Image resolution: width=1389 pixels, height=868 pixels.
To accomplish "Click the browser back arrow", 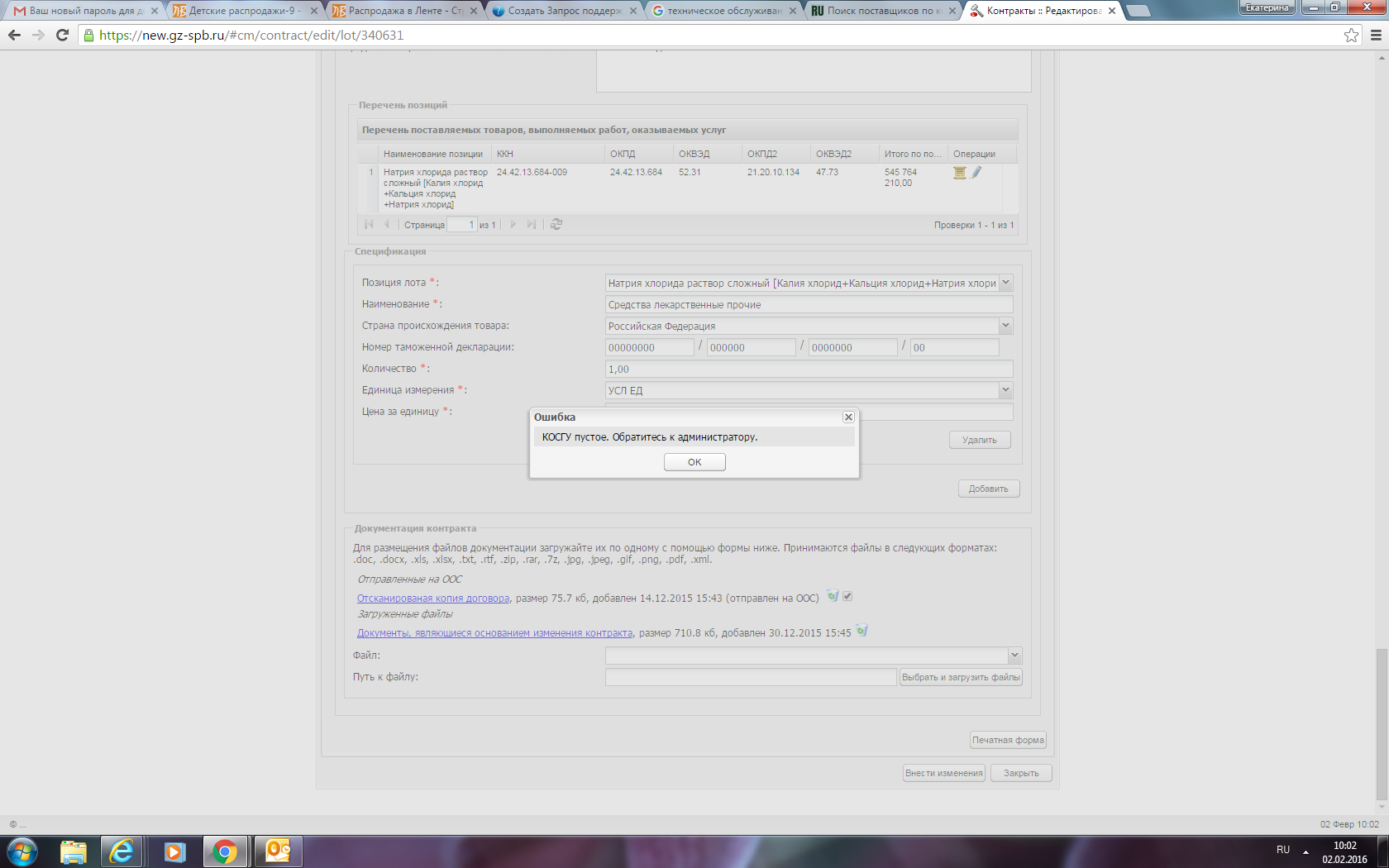I will (14, 35).
